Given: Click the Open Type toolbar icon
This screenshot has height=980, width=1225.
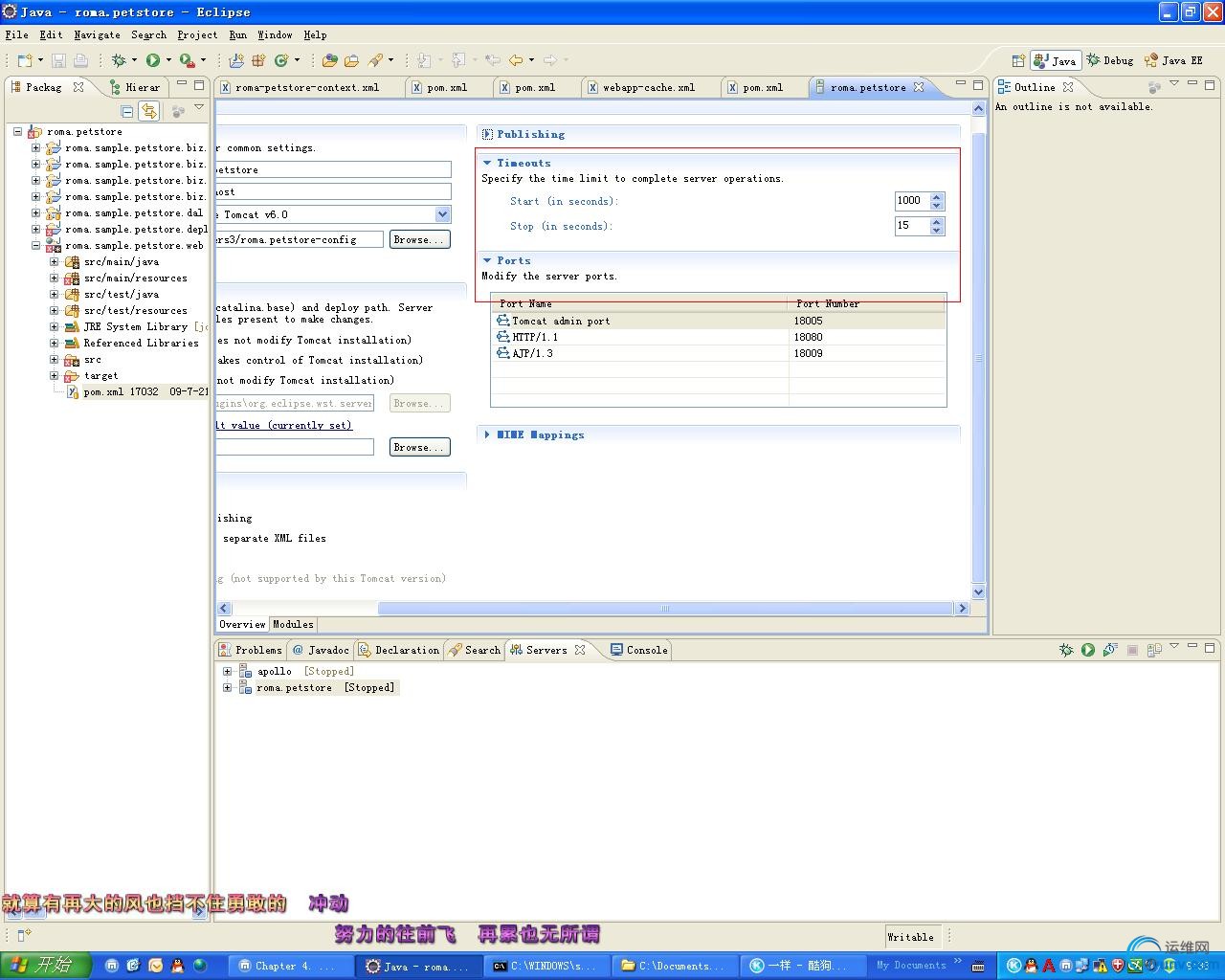Looking at the screenshot, I should [330, 60].
